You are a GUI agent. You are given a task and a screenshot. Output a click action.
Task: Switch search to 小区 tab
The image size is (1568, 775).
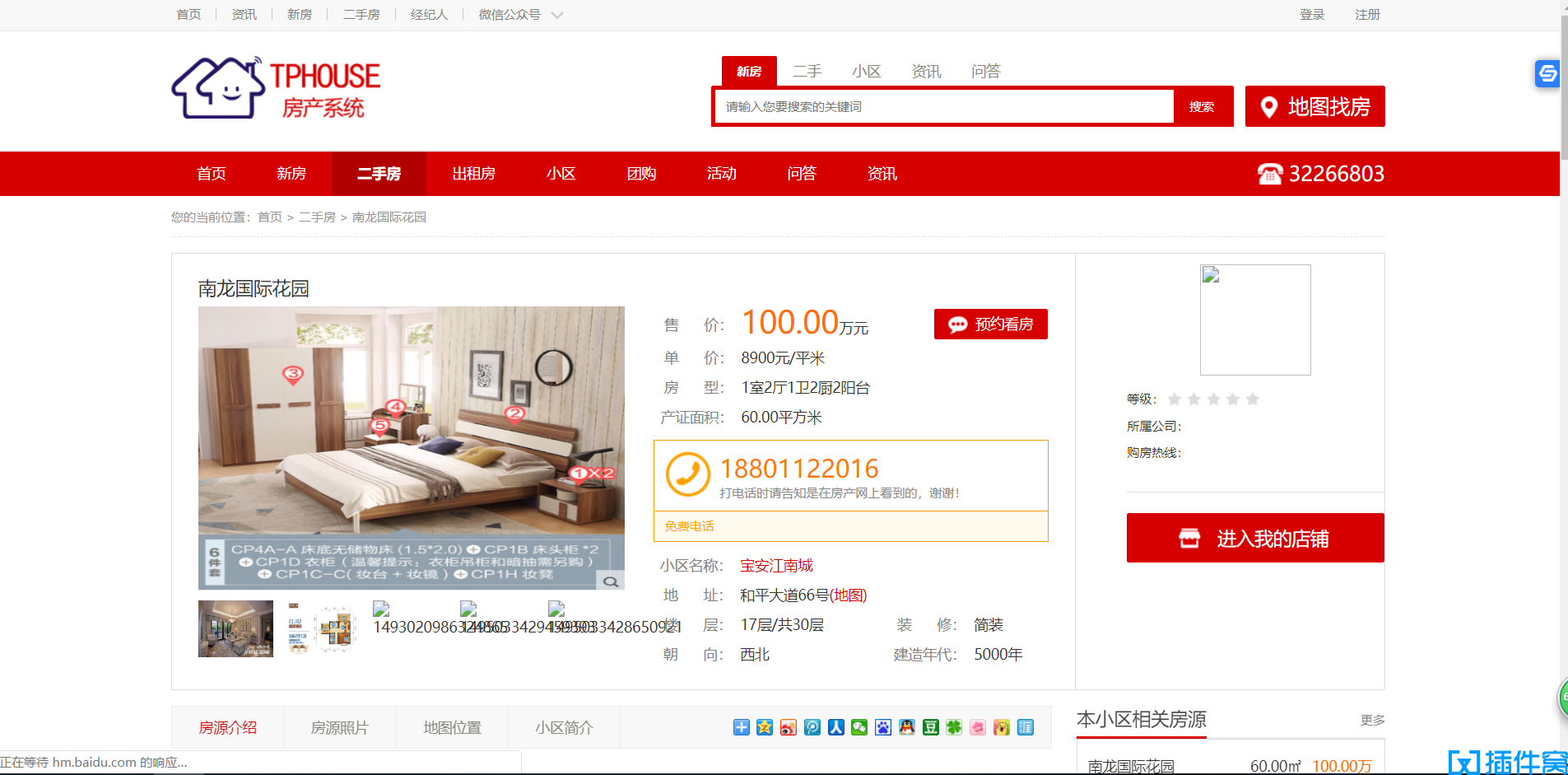867,72
